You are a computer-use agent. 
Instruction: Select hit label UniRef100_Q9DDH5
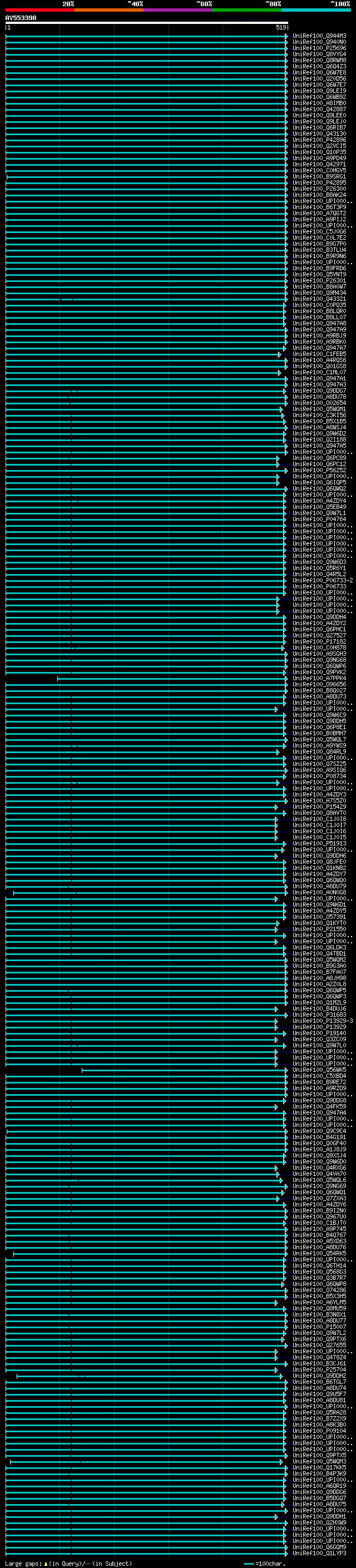[x=319, y=721]
